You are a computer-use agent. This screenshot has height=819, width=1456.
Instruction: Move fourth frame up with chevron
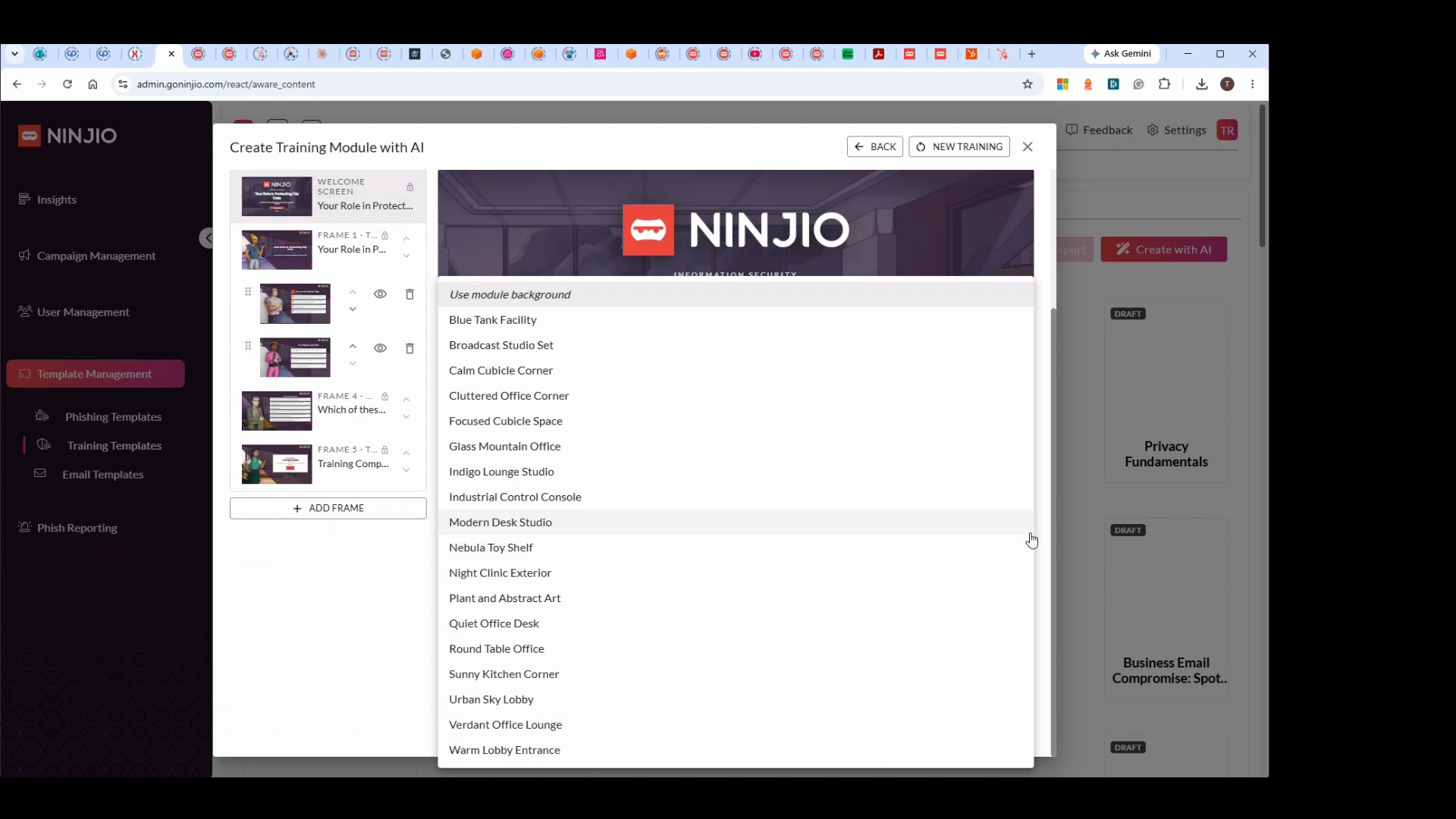[x=353, y=347]
